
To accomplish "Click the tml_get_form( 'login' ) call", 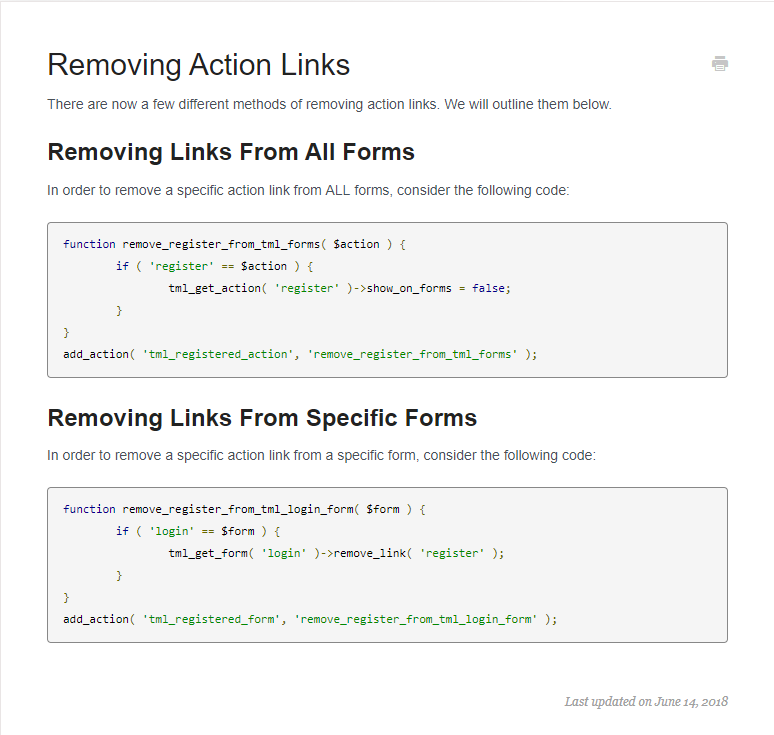I will coord(240,553).
